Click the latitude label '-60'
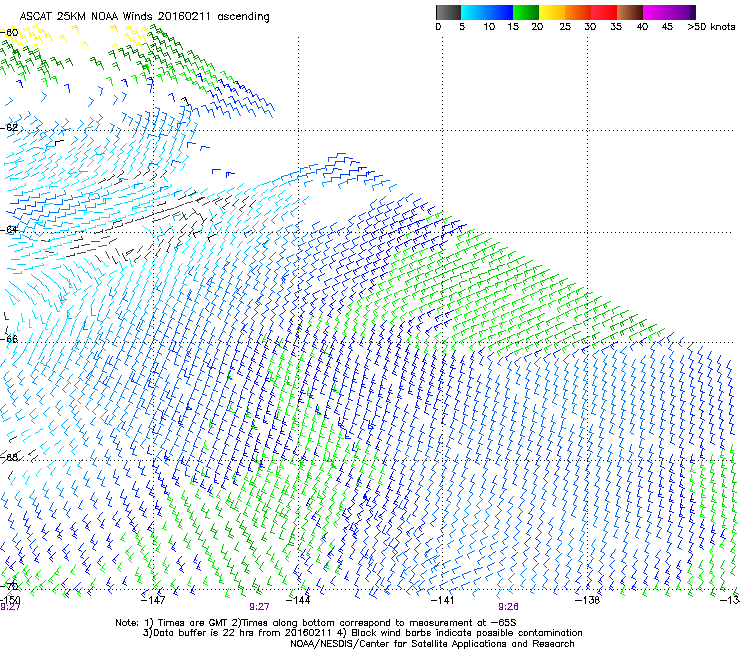740x650 pixels. point(9,33)
